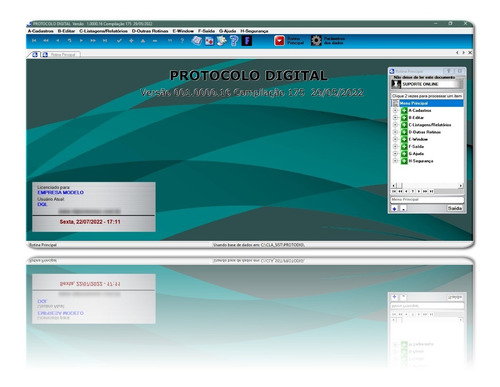Switch to the Rotina Principal tab
This screenshot has width=500, height=387.
[x=60, y=54]
